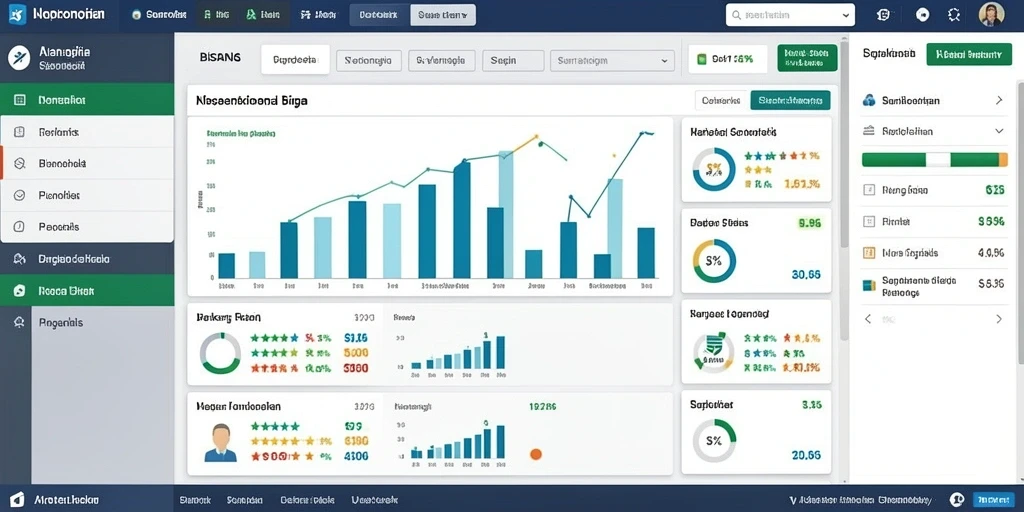The image size is (1024, 512).
Task: Open the filter dropdown beside the filter tabs
Action: 613,61
